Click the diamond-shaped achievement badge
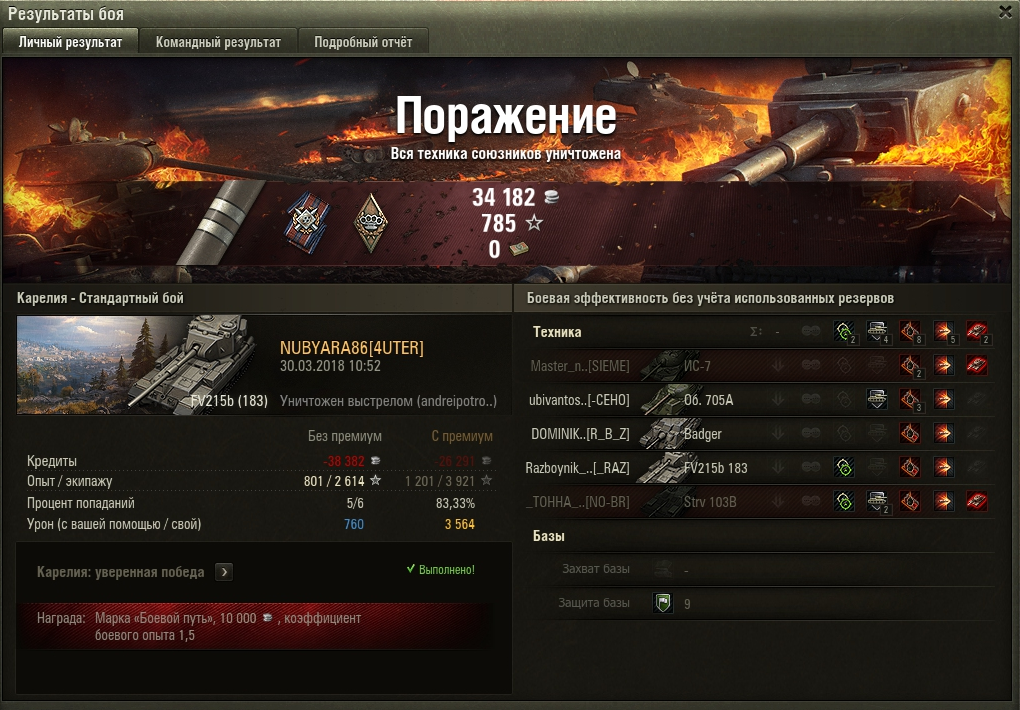This screenshot has height=710, width=1020. 370,223
